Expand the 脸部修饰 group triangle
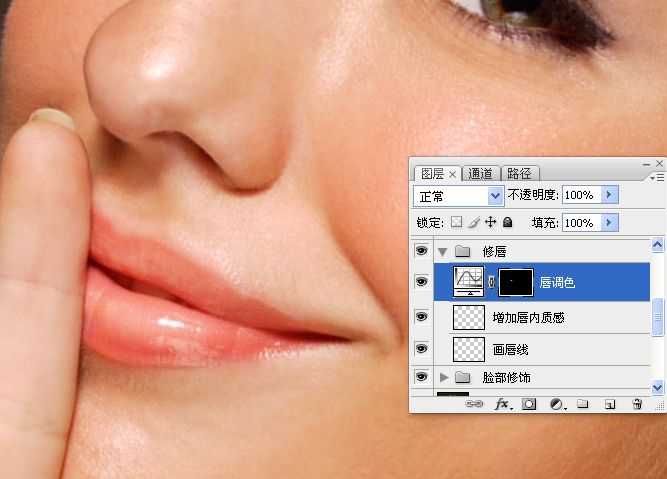The image size is (667, 479). pyautogui.click(x=444, y=377)
